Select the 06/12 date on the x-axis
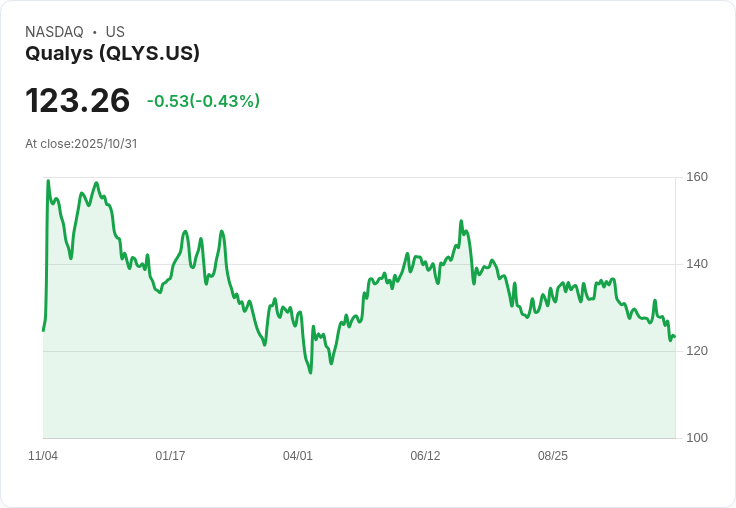This screenshot has height=508, width=736. pyautogui.click(x=425, y=455)
